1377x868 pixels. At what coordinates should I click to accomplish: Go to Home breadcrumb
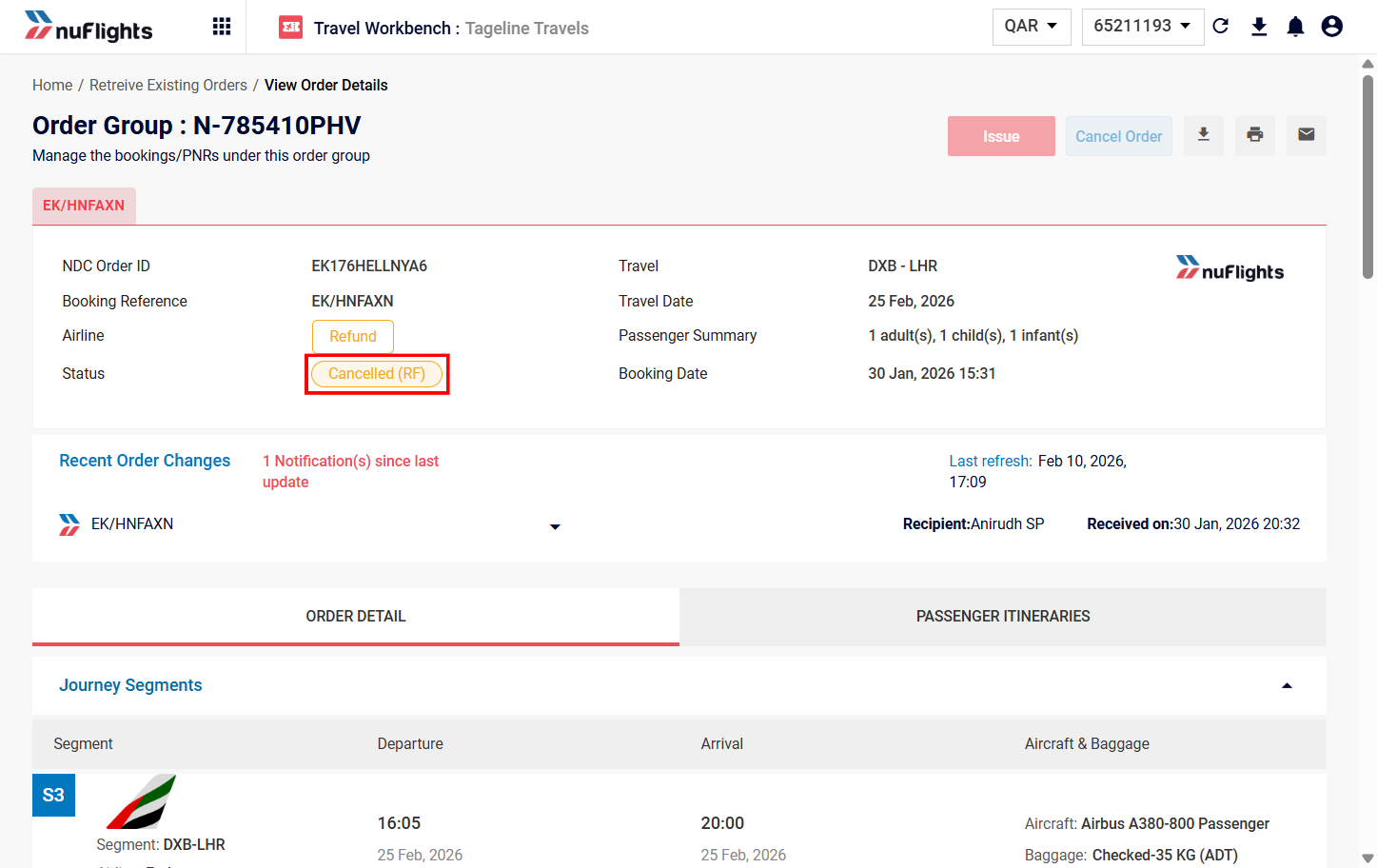pyautogui.click(x=52, y=86)
